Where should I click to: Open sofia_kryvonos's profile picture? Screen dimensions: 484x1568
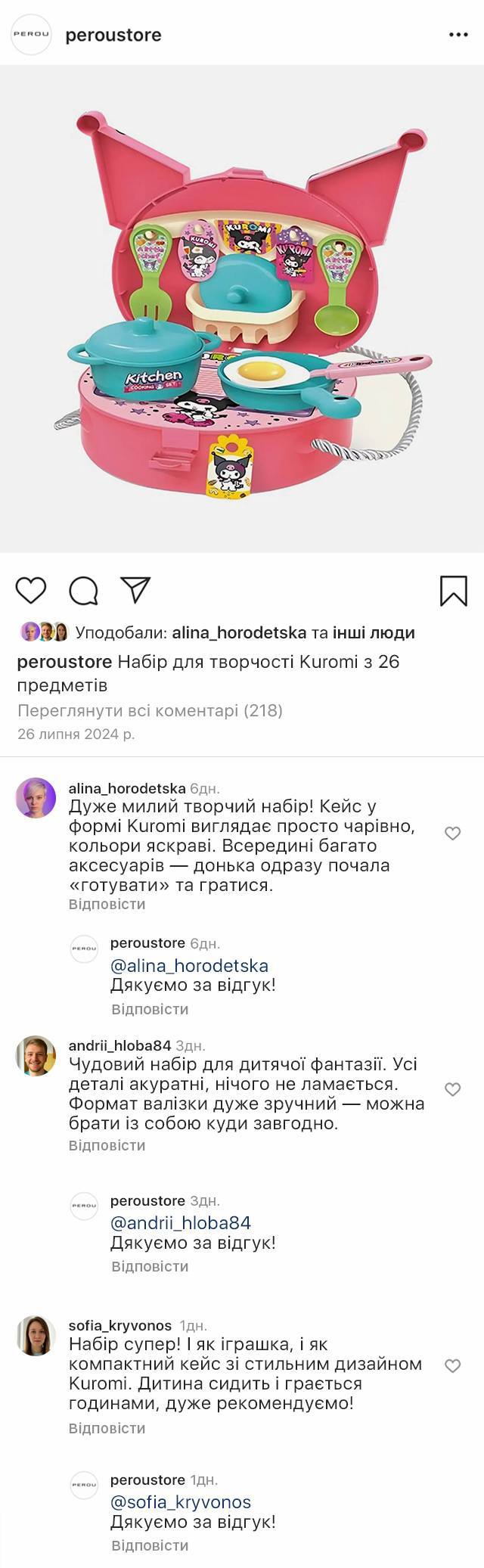click(x=36, y=1336)
